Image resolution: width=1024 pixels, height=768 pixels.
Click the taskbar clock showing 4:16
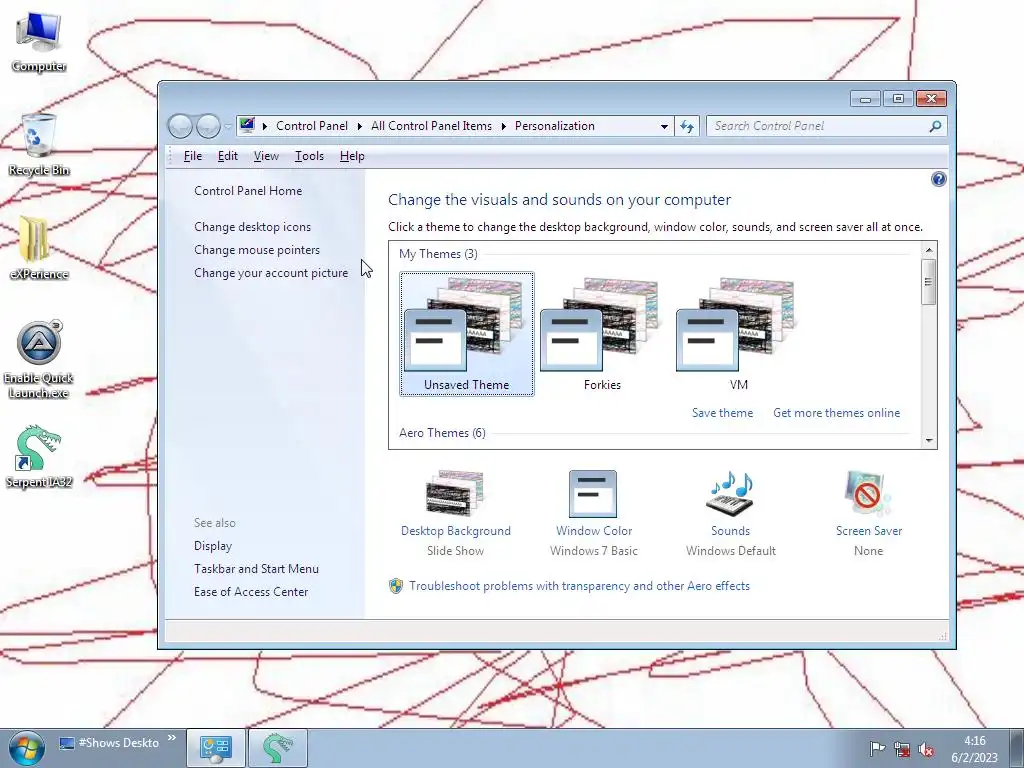pyautogui.click(x=974, y=749)
